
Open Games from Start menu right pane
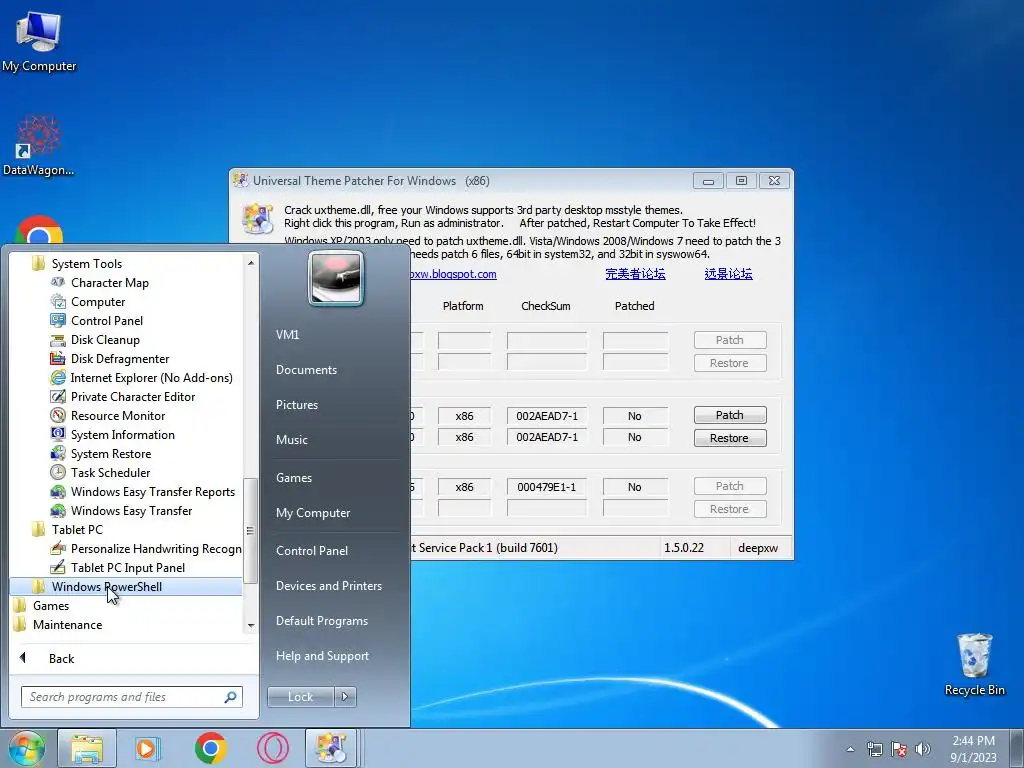pyautogui.click(x=294, y=477)
